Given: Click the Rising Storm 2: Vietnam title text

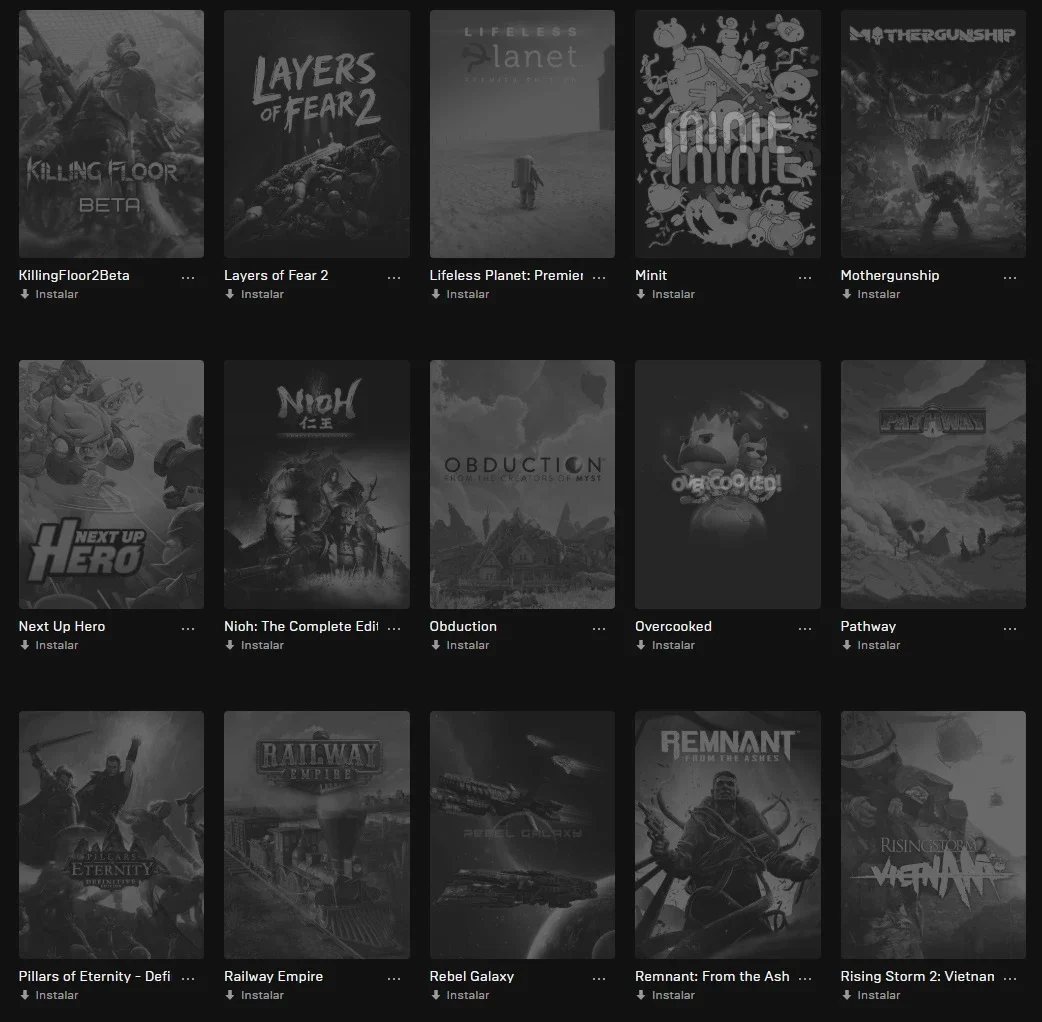Looking at the screenshot, I should point(917,976).
